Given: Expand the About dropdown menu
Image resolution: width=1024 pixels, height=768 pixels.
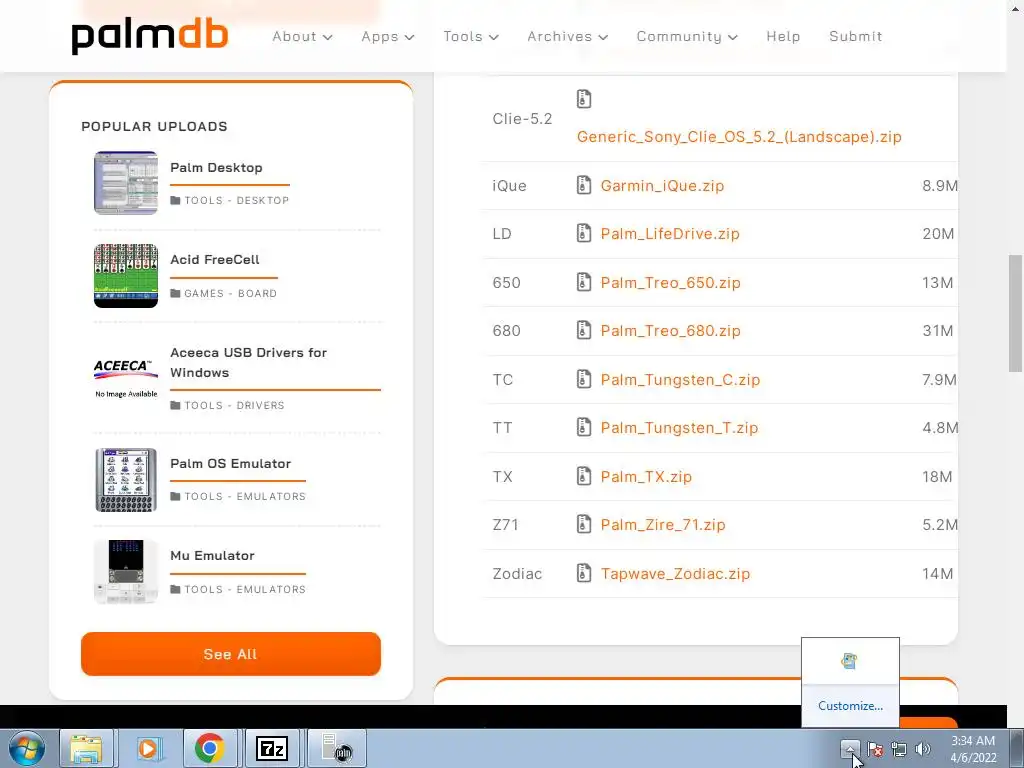Looking at the screenshot, I should point(302,37).
